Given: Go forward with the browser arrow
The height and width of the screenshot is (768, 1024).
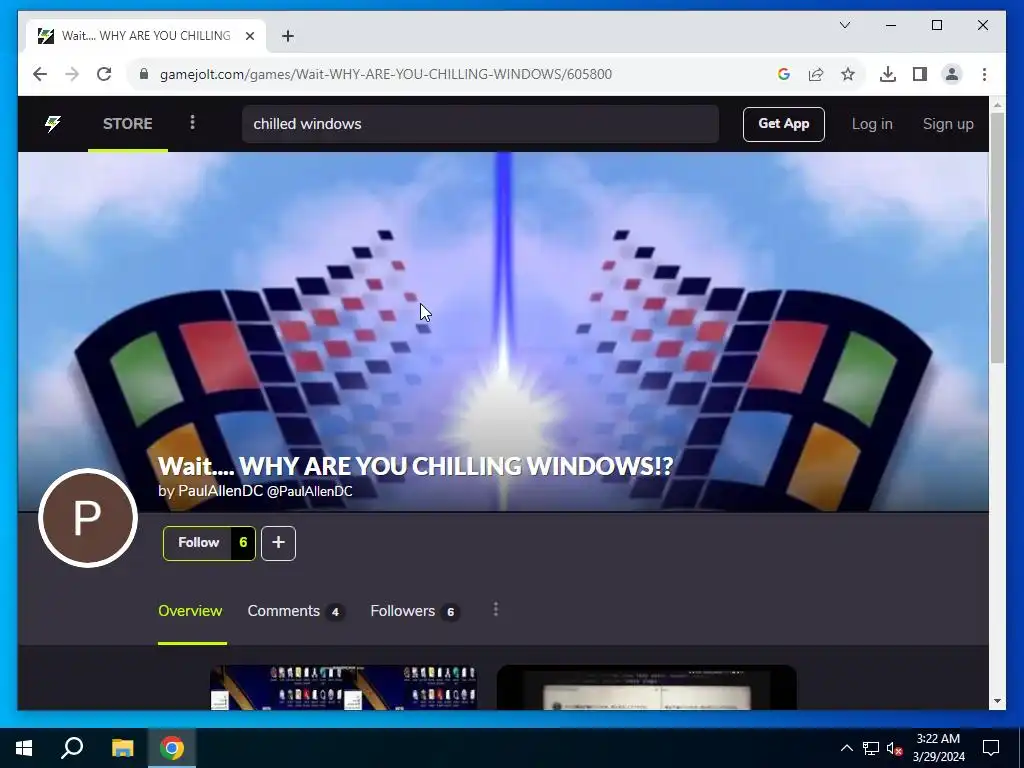Looking at the screenshot, I should 72,74.
